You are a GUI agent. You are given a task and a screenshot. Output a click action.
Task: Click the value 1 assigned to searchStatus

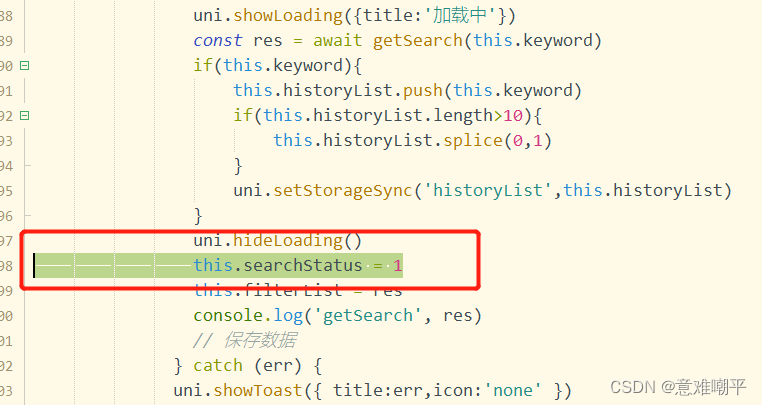click(398, 265)
